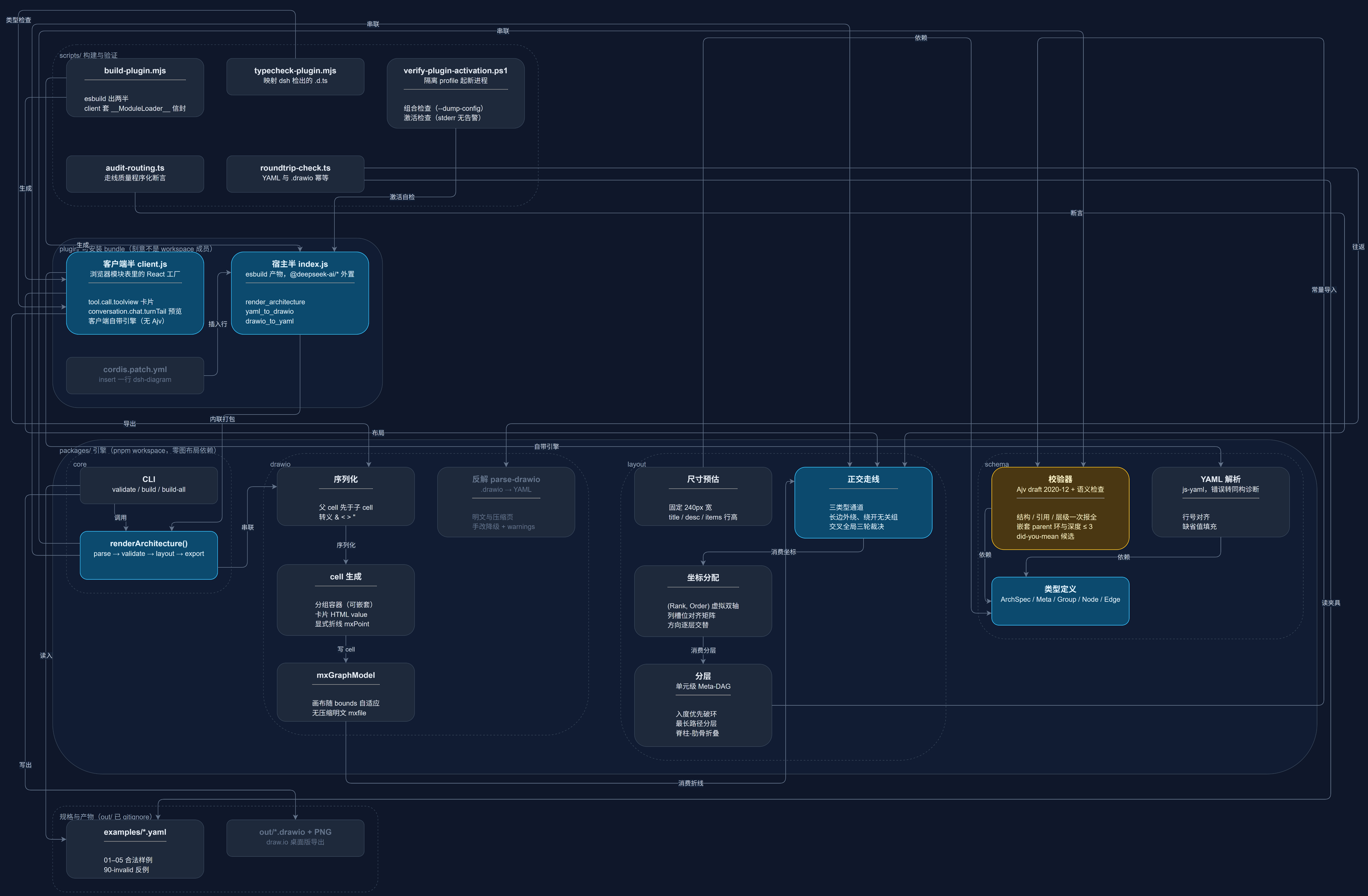Image resolution: width=1368 pixels, height=896 pixels.
Task: Click the layout group label
Action: click(636, 464)
